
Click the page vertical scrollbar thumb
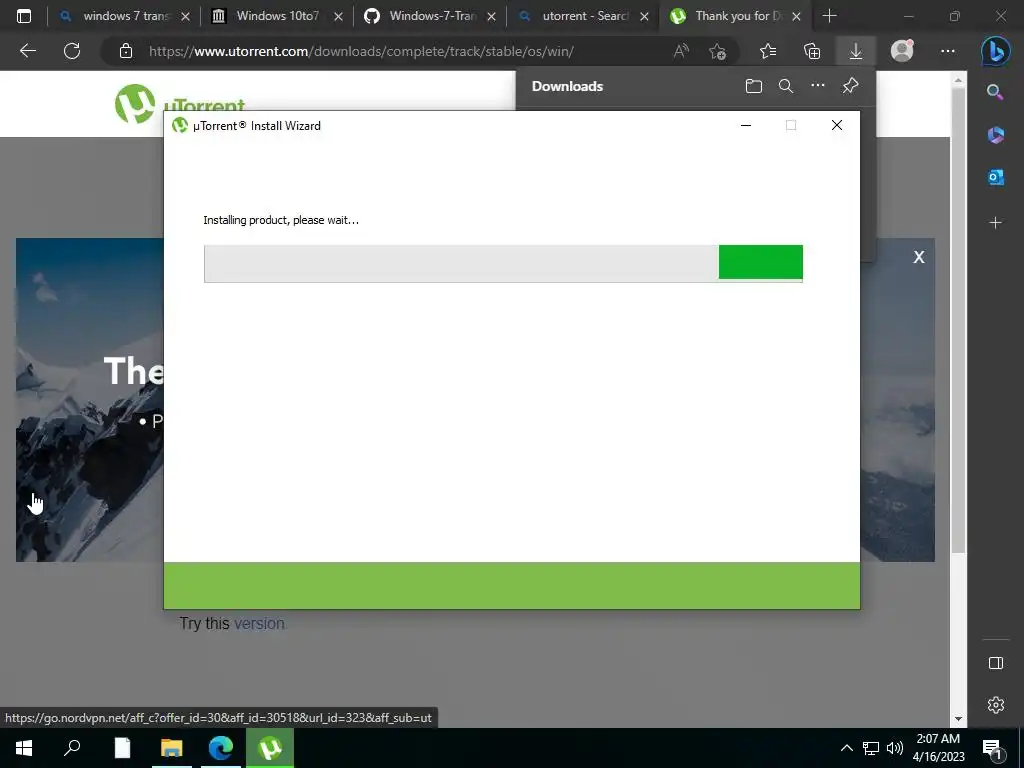pos(958,320)
